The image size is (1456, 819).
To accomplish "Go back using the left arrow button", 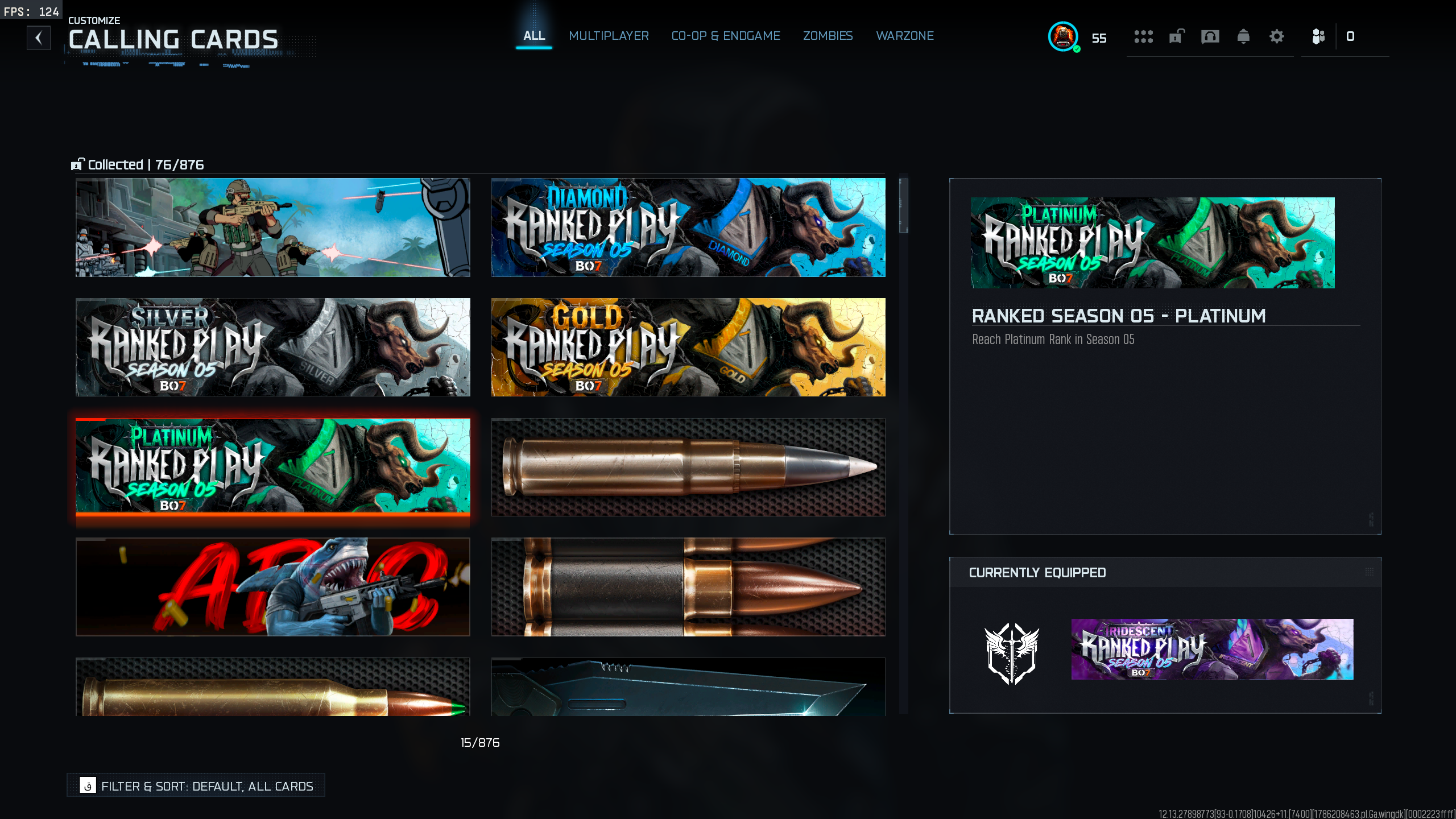I will click(x=39, y=38).
